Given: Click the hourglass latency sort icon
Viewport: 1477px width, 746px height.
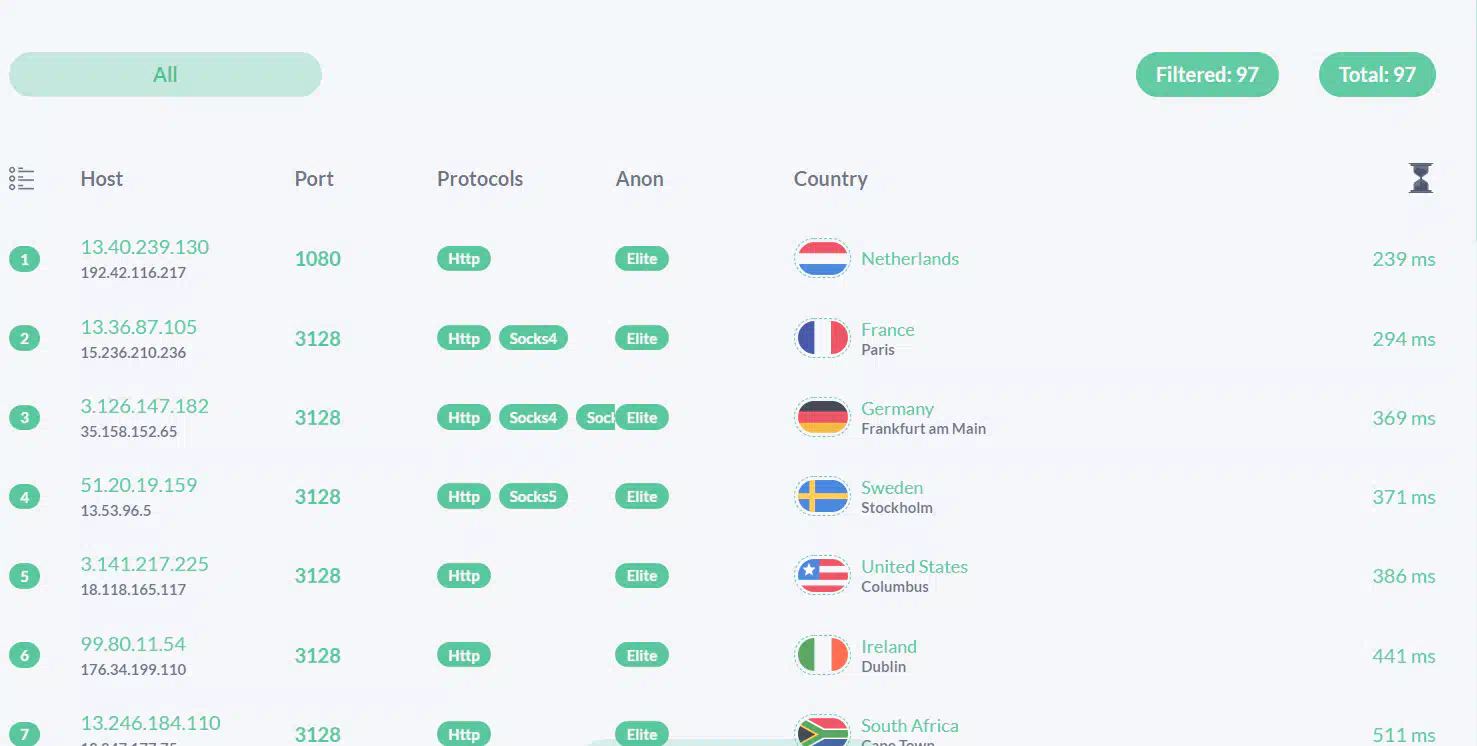Looking at the screenshot, I should (1420, 178).
